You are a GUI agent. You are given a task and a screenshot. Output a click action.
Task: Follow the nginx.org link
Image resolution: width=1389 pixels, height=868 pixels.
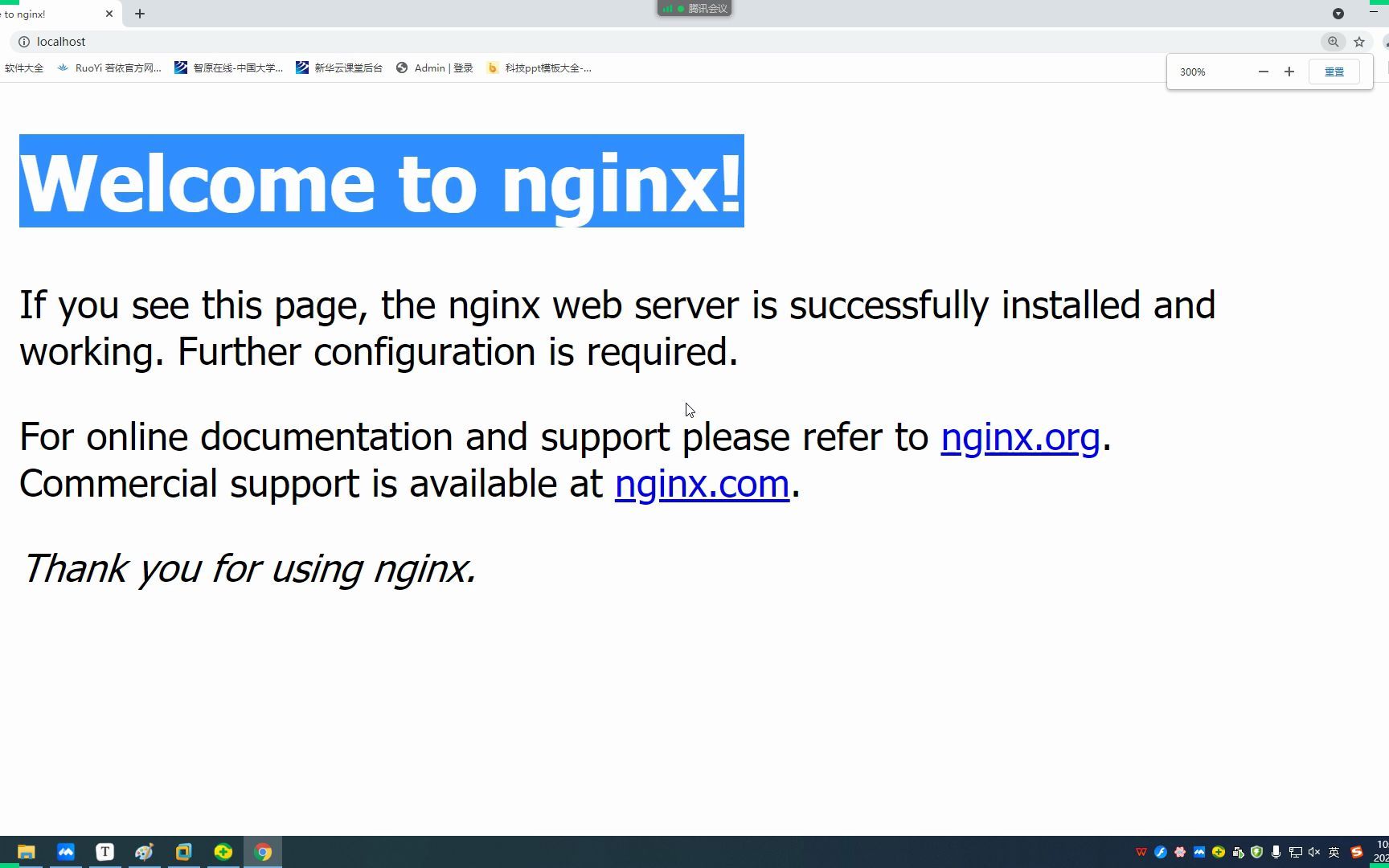[1020, 437]
